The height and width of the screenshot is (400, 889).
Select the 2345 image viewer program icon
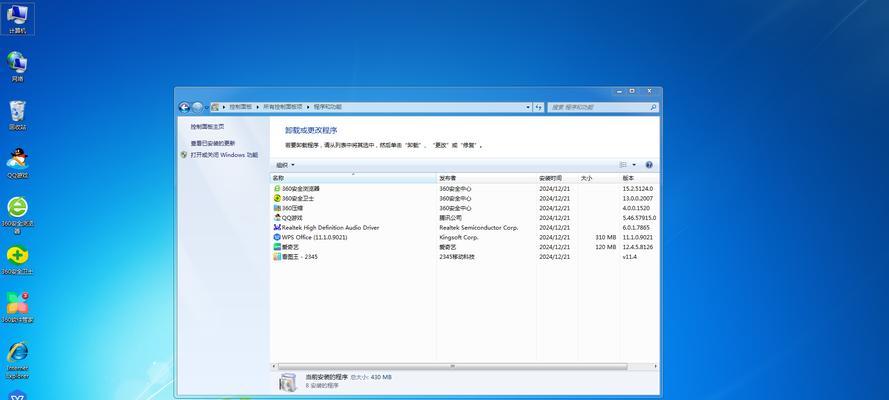277,257
